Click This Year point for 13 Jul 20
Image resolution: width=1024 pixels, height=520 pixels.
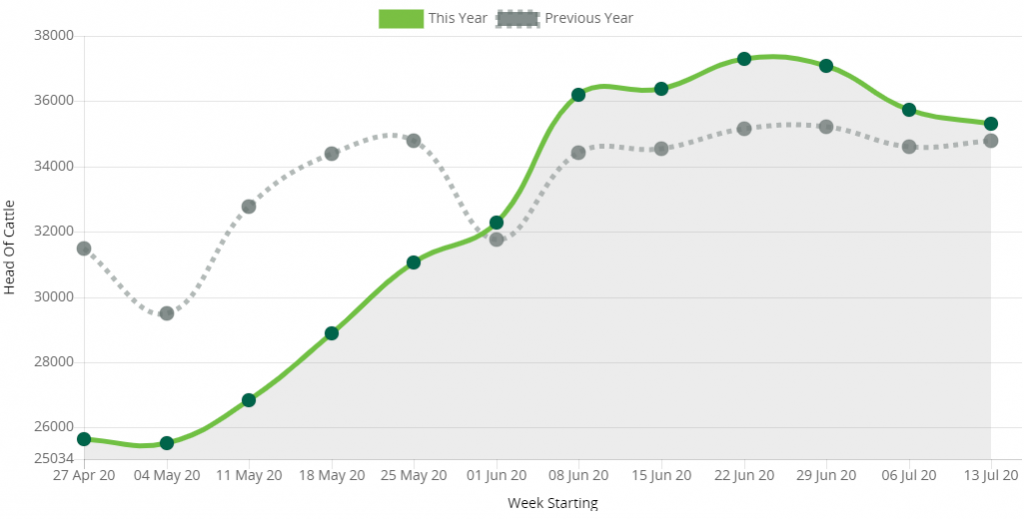[x=991, y=124]
